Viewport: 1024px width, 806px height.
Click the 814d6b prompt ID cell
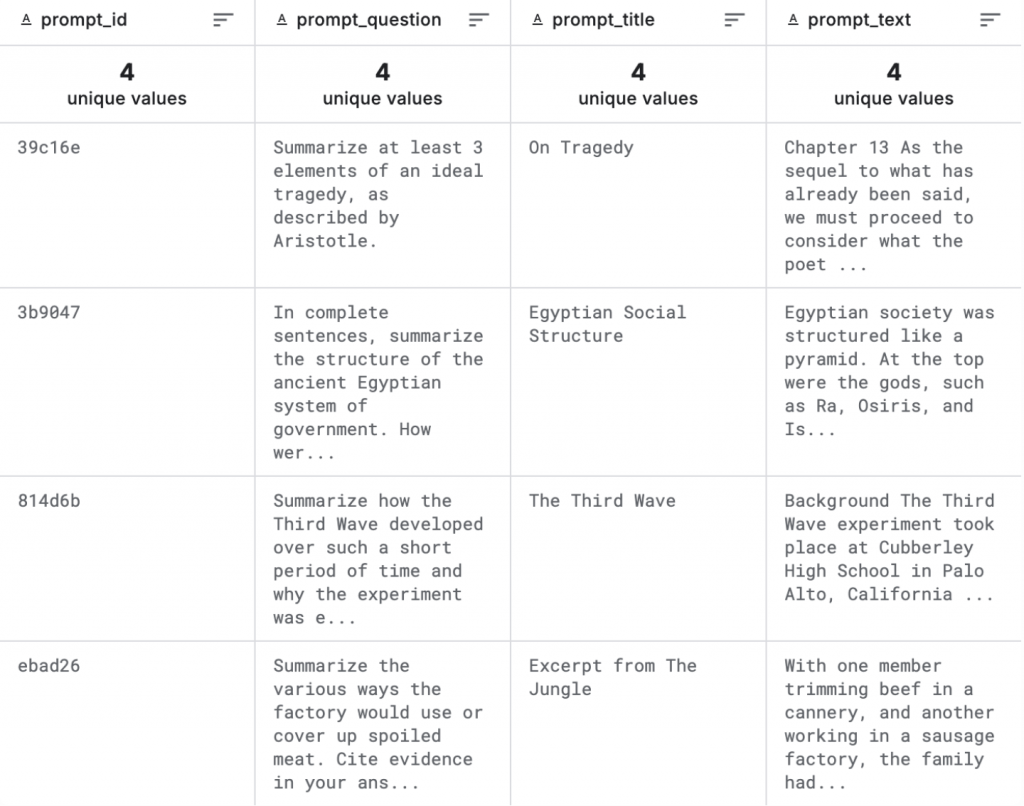click(x=49, y=501)
